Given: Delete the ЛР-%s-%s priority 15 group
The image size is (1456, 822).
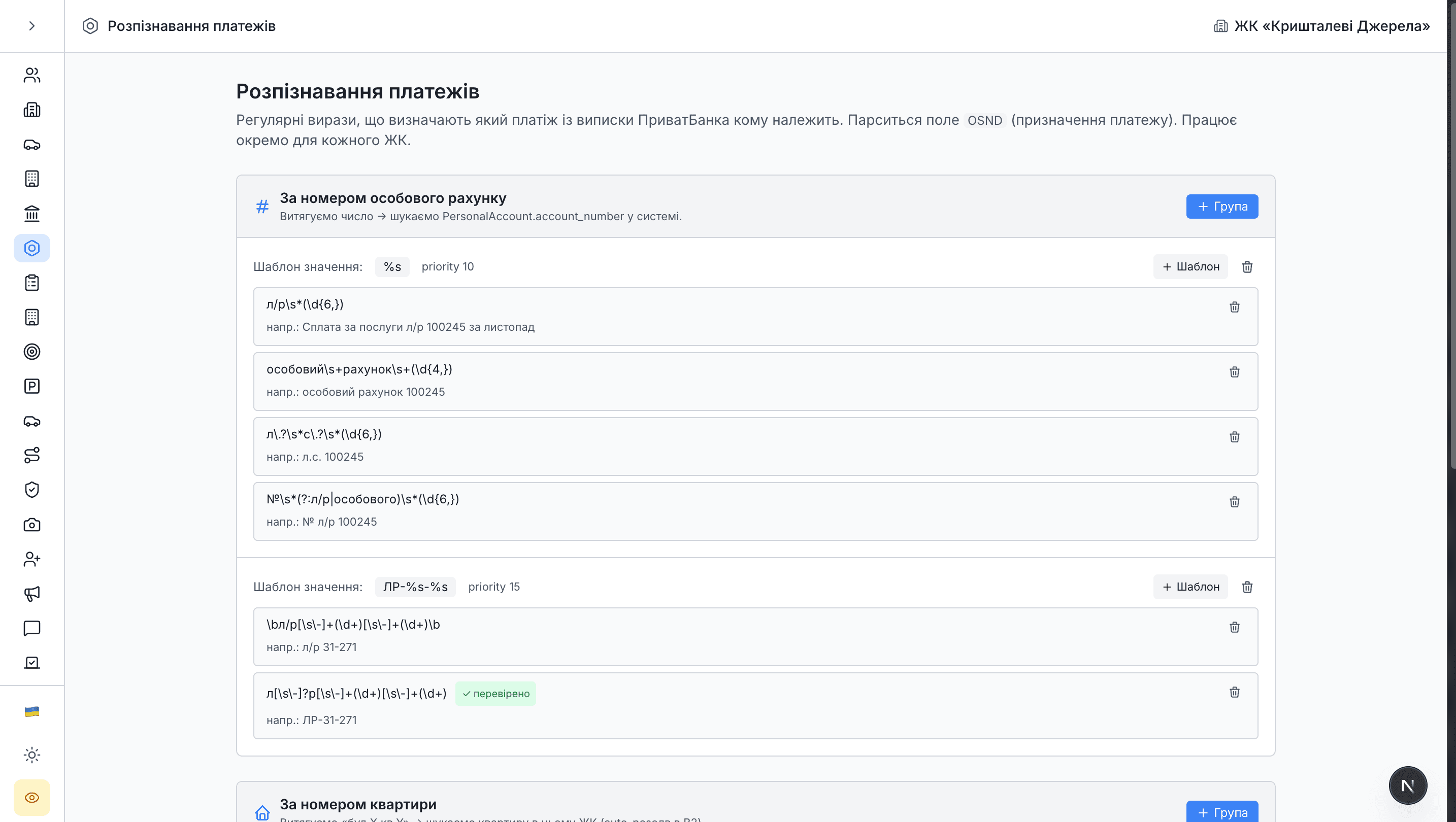Looking at the screenshot, I should (x=1247, y=587).
